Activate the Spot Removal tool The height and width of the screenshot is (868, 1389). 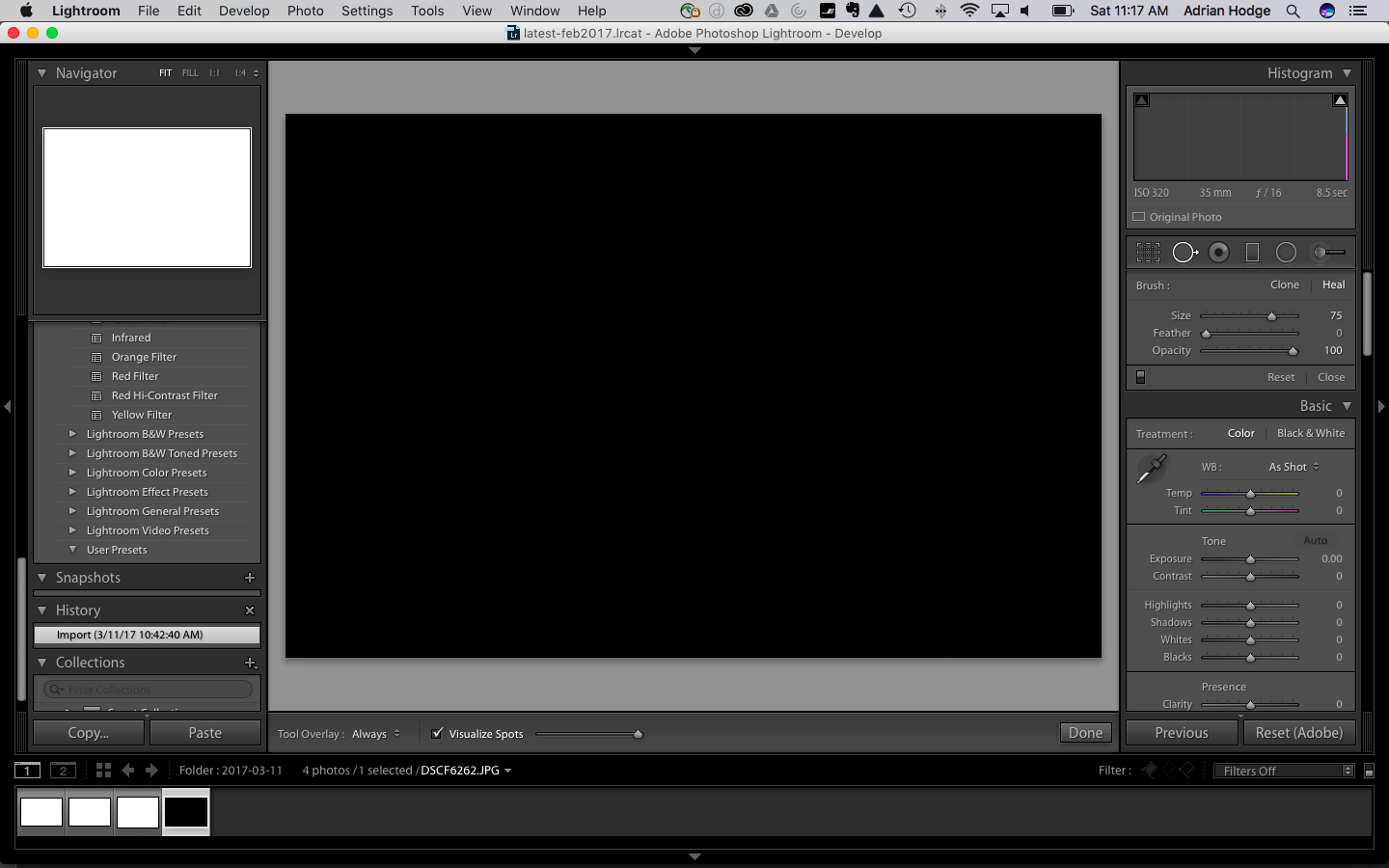pyautogui.click(x=1185, y=253)
